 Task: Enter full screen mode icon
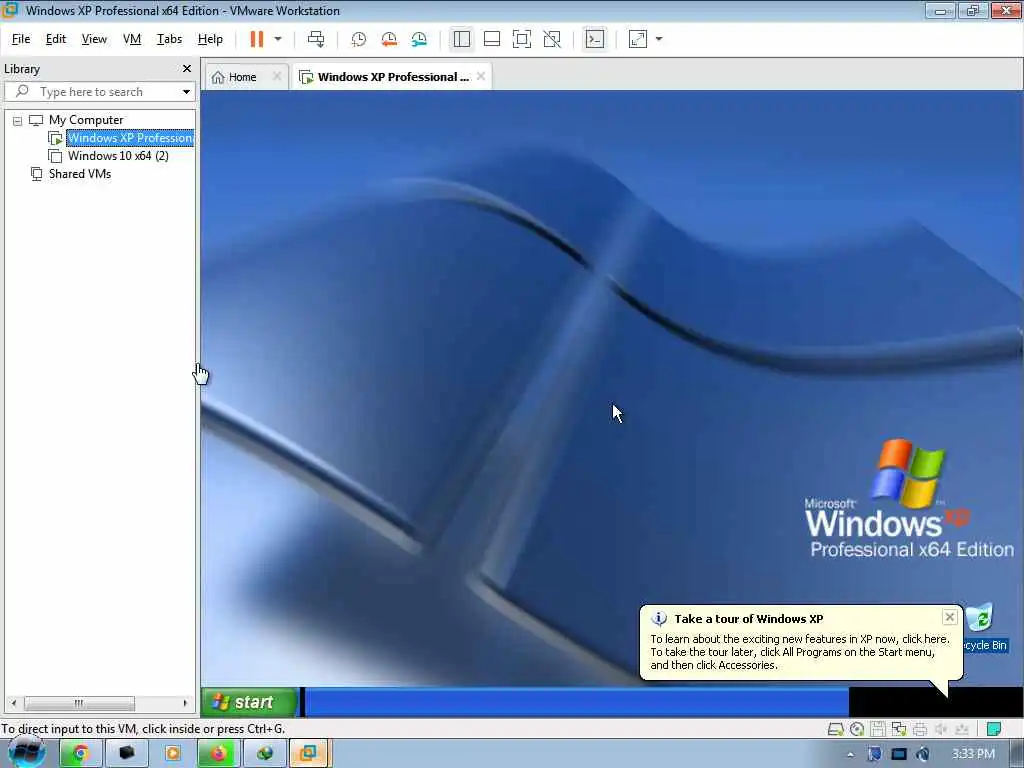pos(522,39)
